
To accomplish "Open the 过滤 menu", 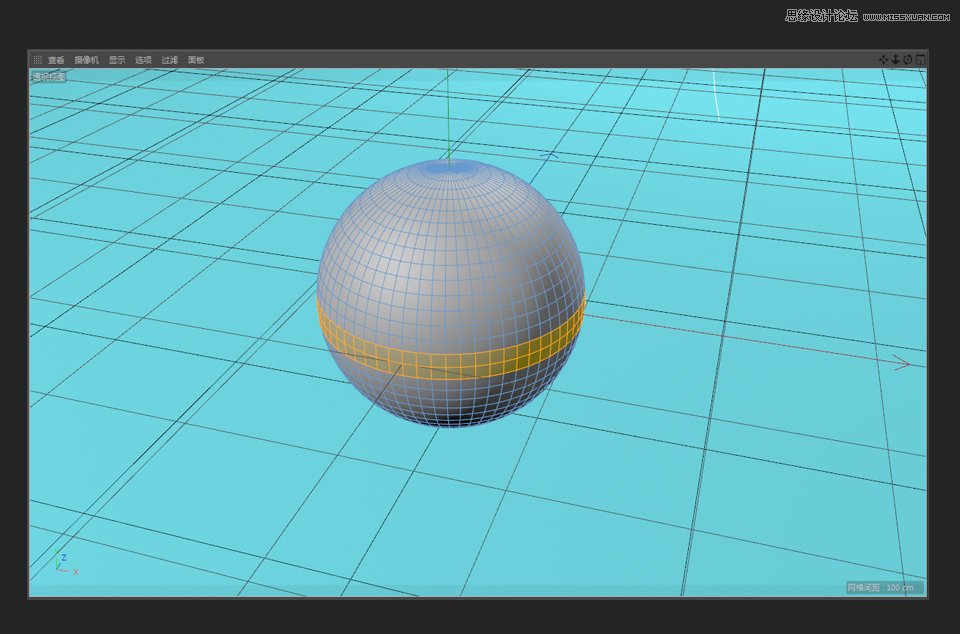I will (x=170, y=59).
